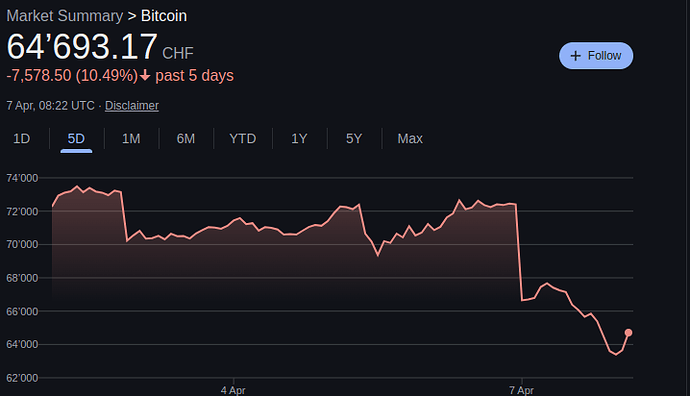Open the Max chart range
This screenshot has height=396, width=690.
click(x=410, y=139)
